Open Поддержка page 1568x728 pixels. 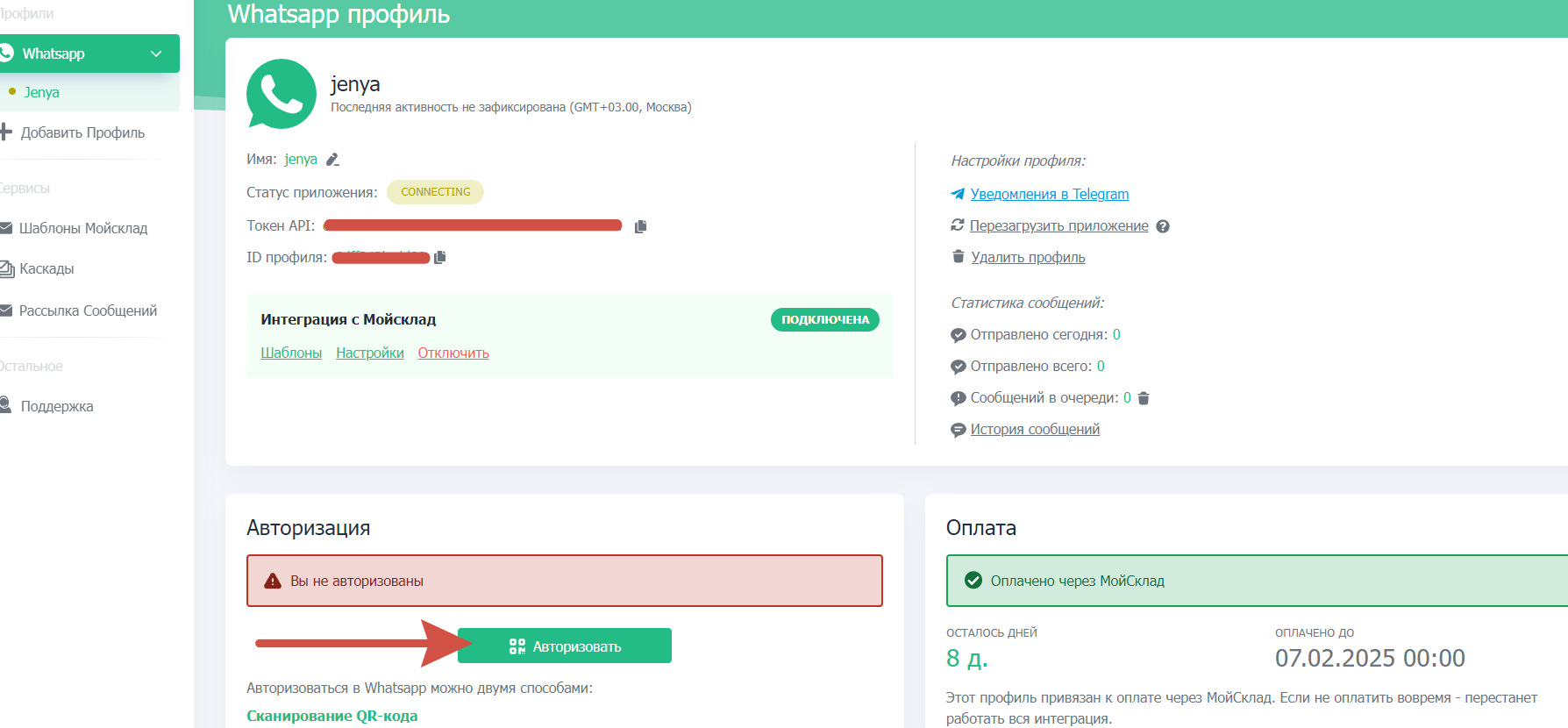[x=57, y=406]
